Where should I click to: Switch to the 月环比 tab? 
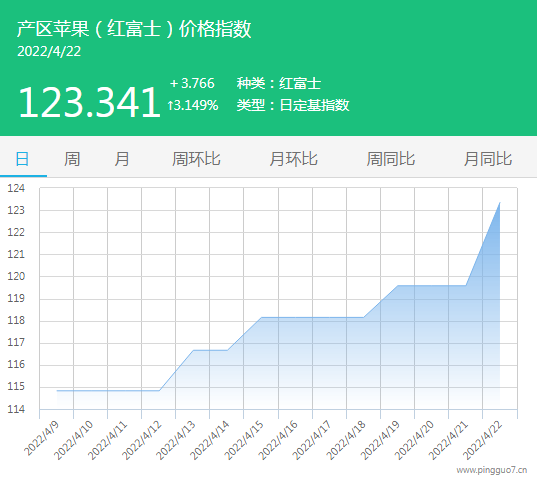point(294,159)
